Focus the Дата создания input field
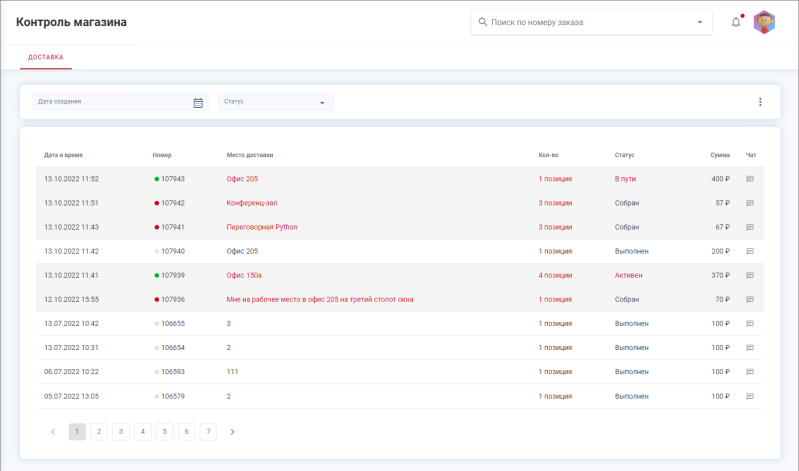Viewport: 799px width, 471px height. pos(110,102)
